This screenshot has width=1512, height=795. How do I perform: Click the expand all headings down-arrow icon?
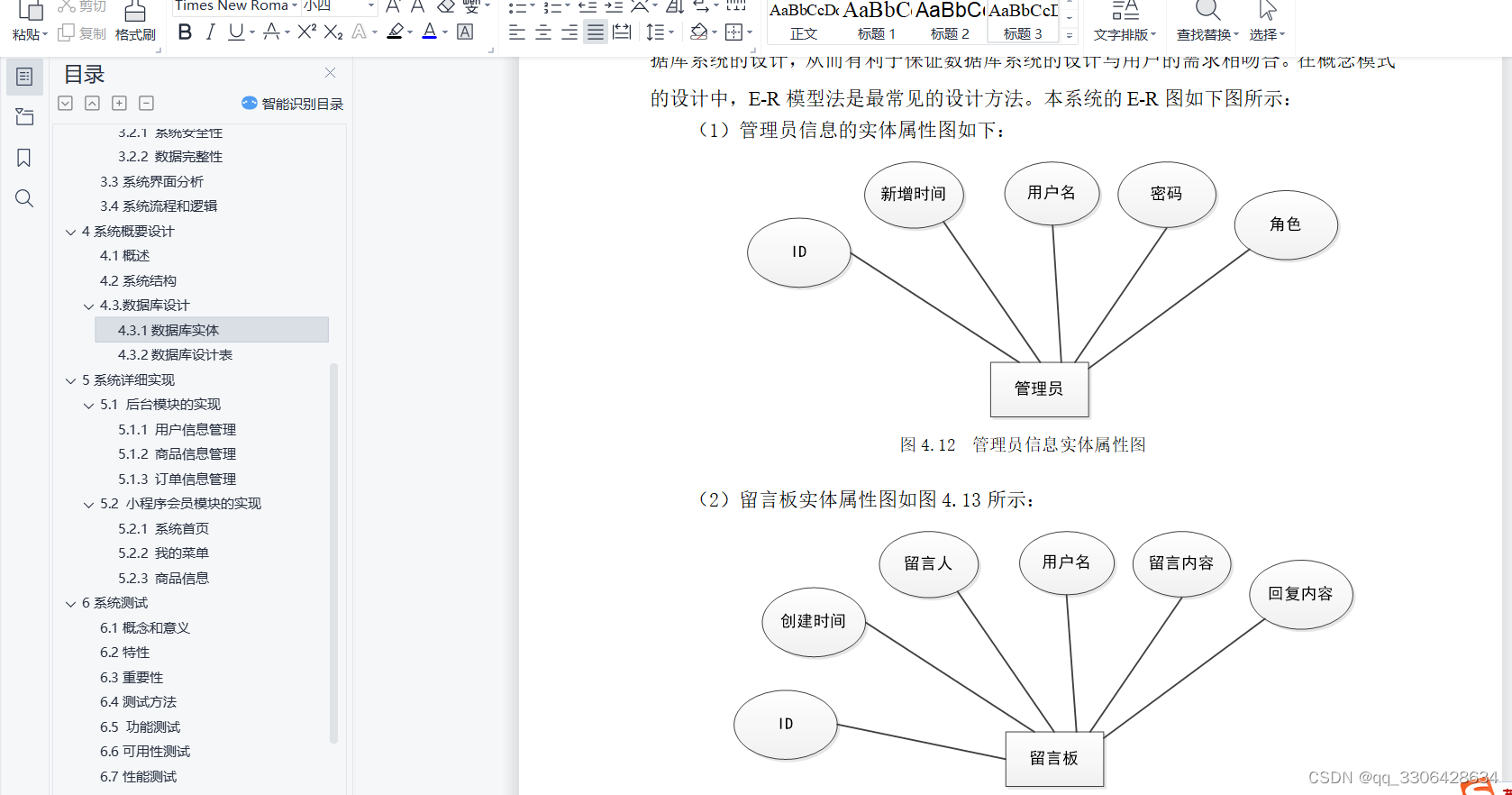tap(66, 104)
